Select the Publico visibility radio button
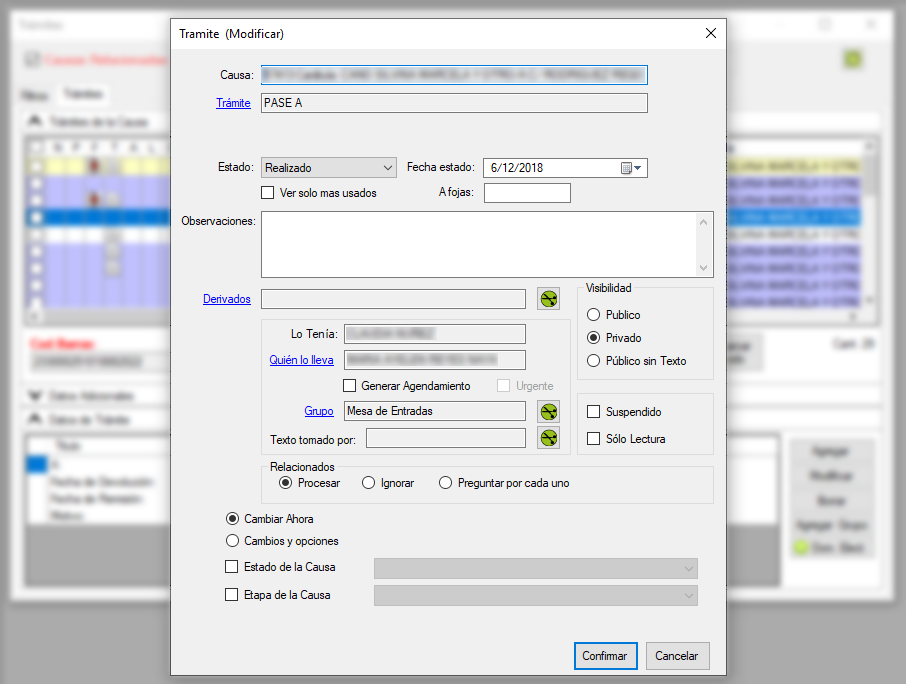The height and width of the screenshot is (684, 906). click(594, 315)
